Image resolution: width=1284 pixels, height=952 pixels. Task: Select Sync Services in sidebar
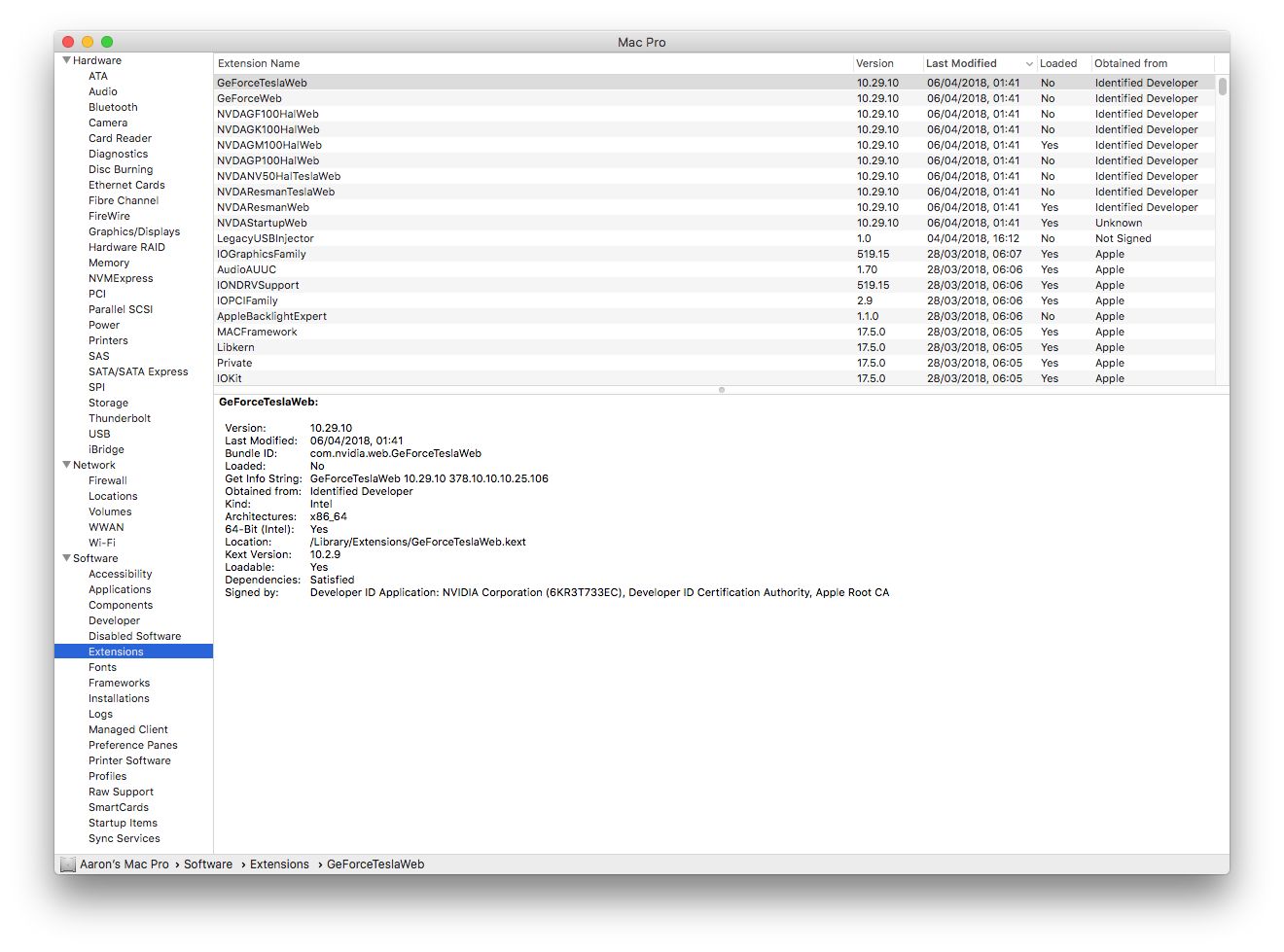point(125,838)
